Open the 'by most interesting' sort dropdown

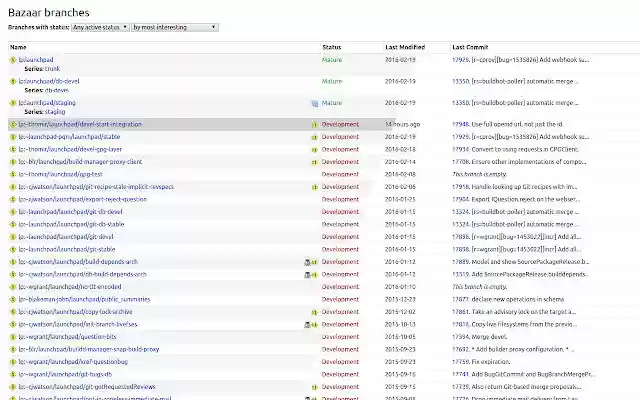tap(175, 27)
